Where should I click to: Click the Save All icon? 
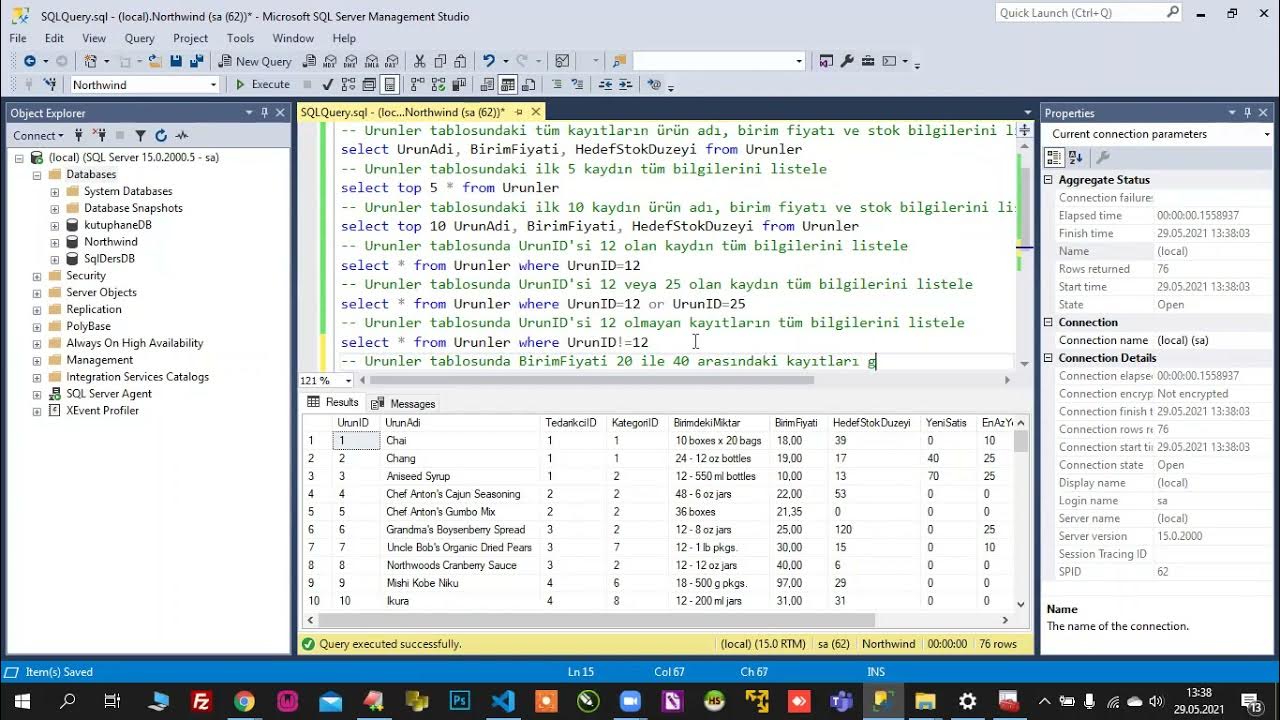pos(197,61)
